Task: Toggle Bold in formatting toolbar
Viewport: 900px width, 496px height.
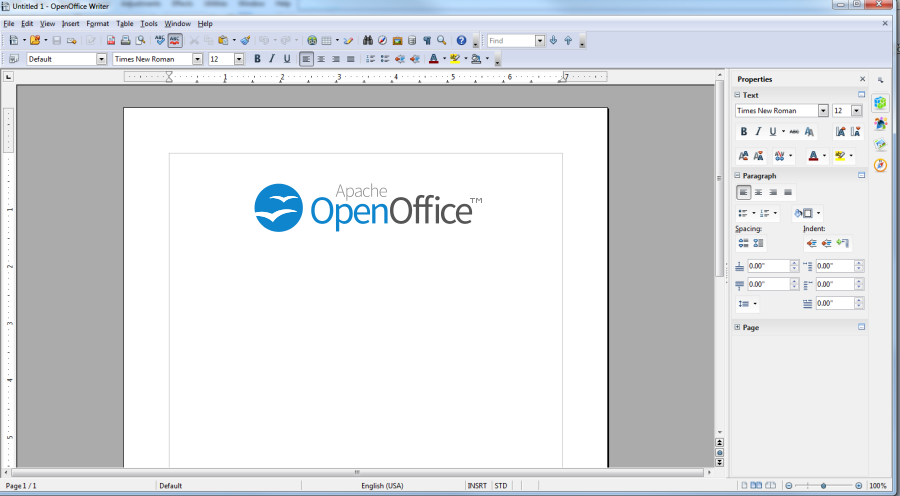Action: click(x=257, y=59)
